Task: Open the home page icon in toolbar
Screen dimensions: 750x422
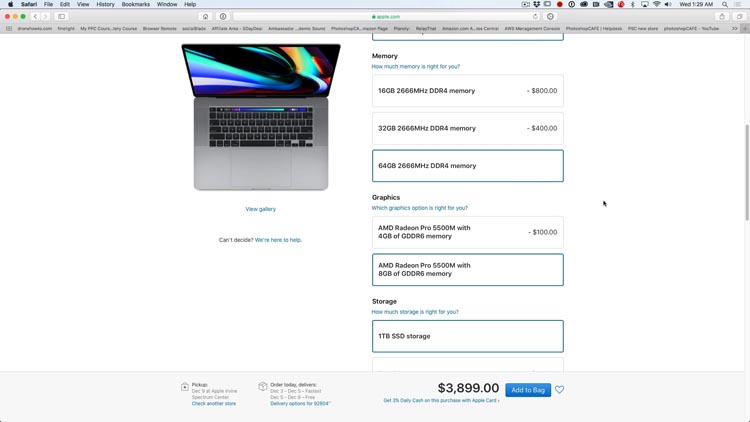Action: (x=205, y=16)
